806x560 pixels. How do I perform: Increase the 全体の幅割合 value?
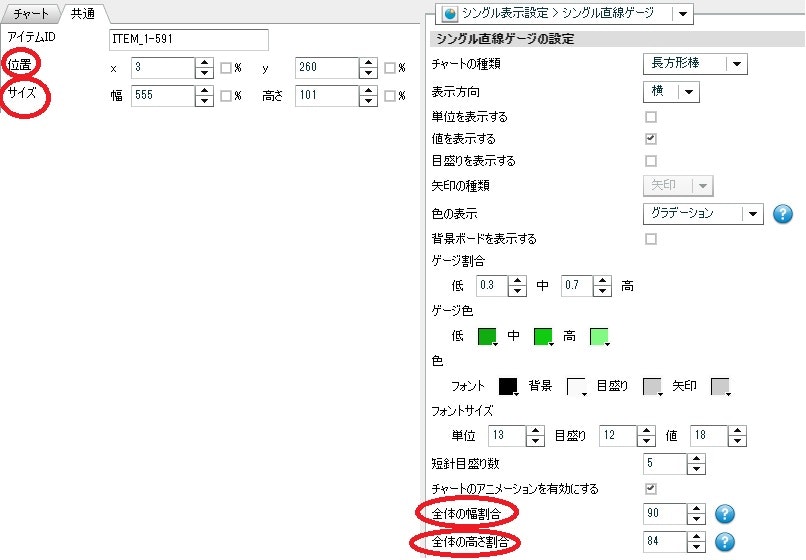pyautogui.click(x=696, y=509)
